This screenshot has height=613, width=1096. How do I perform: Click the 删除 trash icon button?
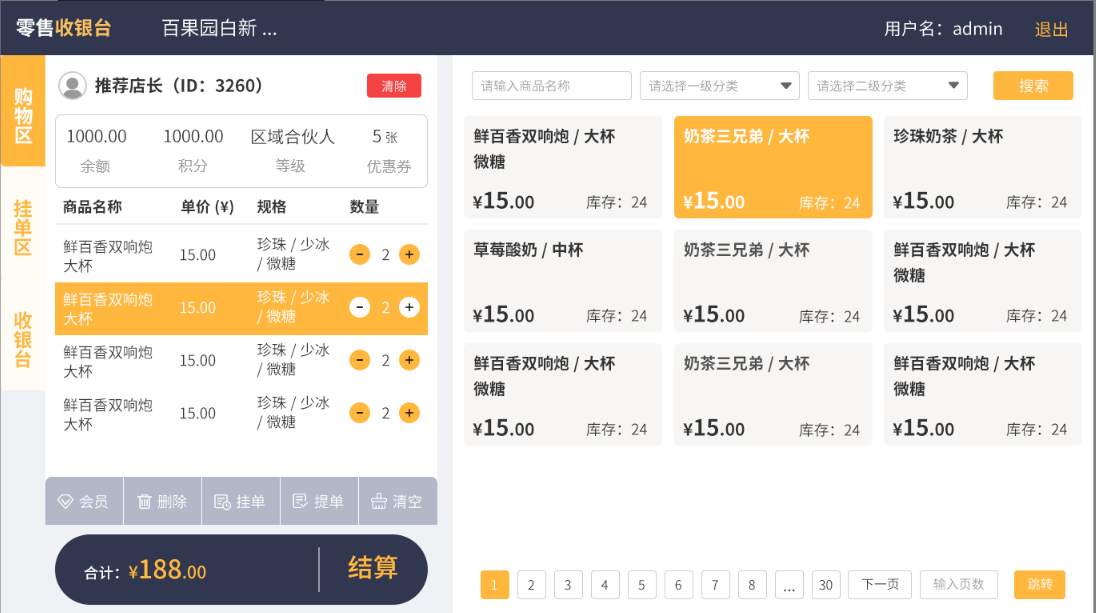click(x=145, y=502)
